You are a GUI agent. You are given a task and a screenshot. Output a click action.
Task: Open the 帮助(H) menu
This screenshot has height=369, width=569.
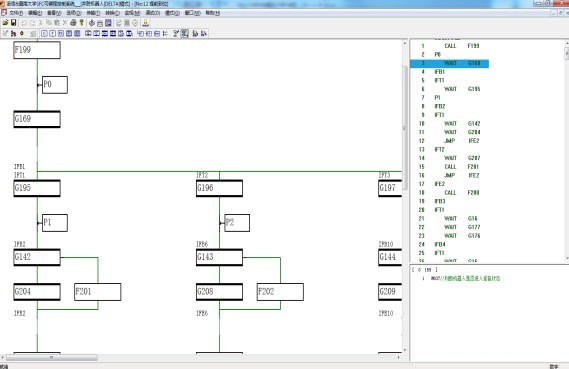coord(212,13)
